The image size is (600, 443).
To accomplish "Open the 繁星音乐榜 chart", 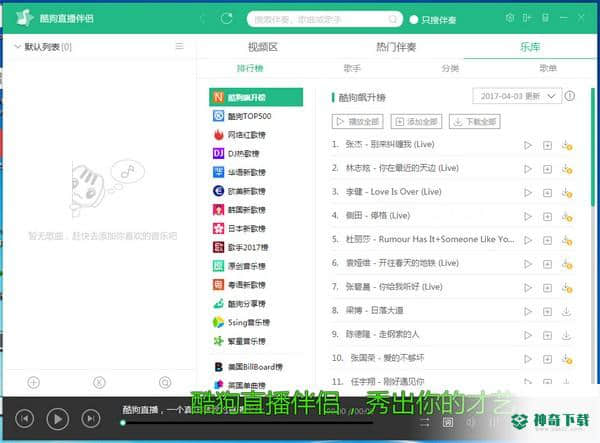I will pos(256,341).
